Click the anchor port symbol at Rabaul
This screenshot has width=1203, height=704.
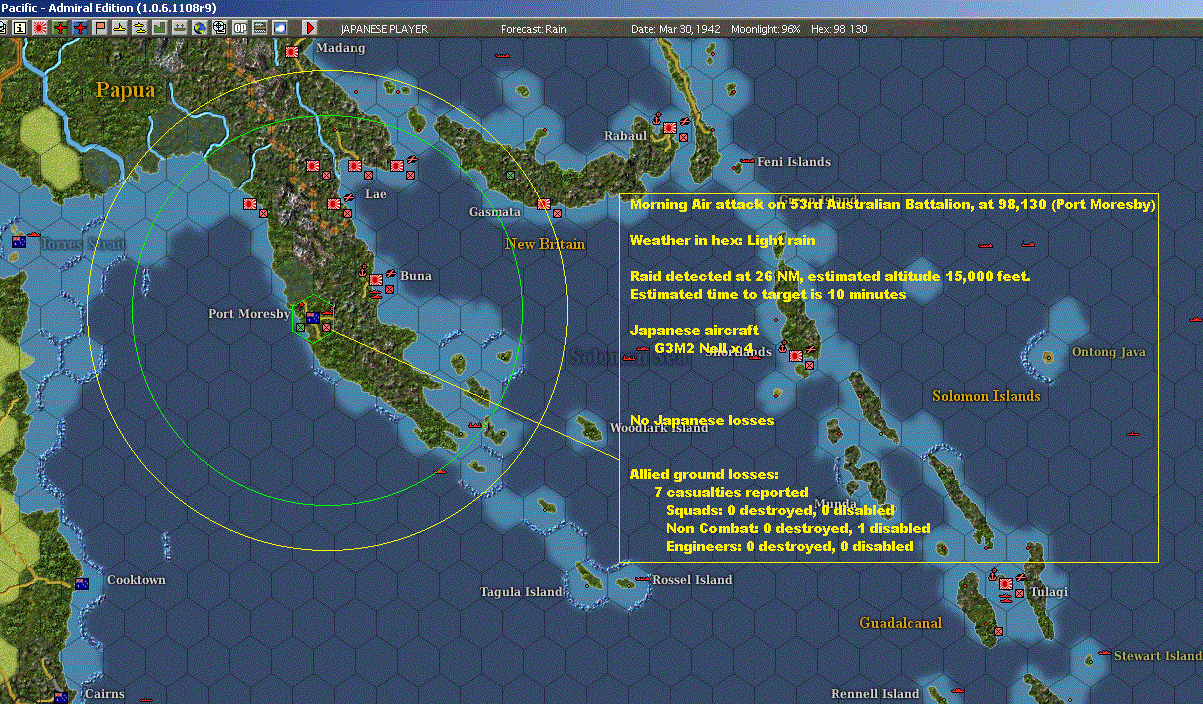[656, 120]
